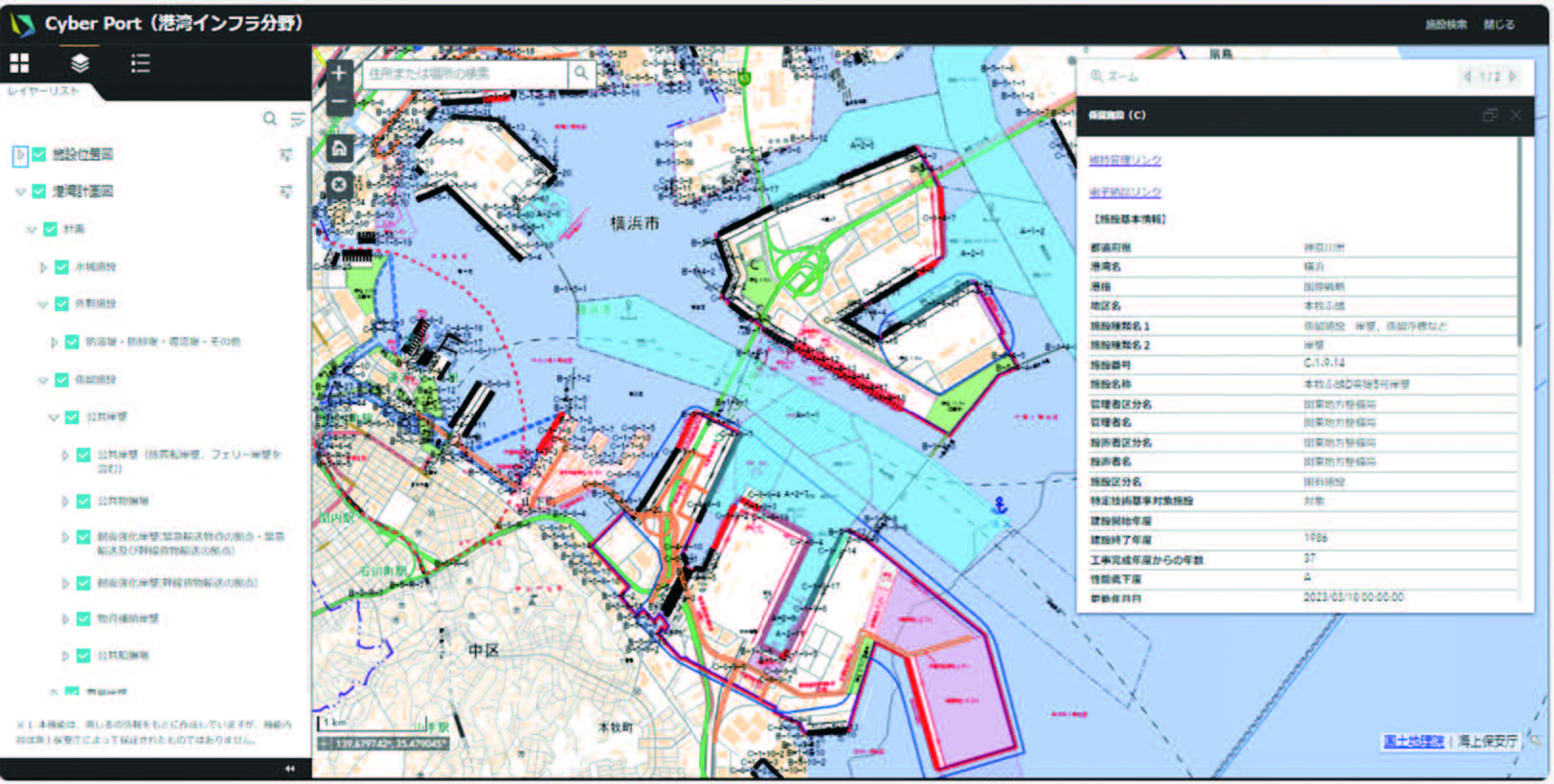1554x784 pixels.
Task: Uncheck the 施設位置図 layer checkbox
Action: [39, 154]
